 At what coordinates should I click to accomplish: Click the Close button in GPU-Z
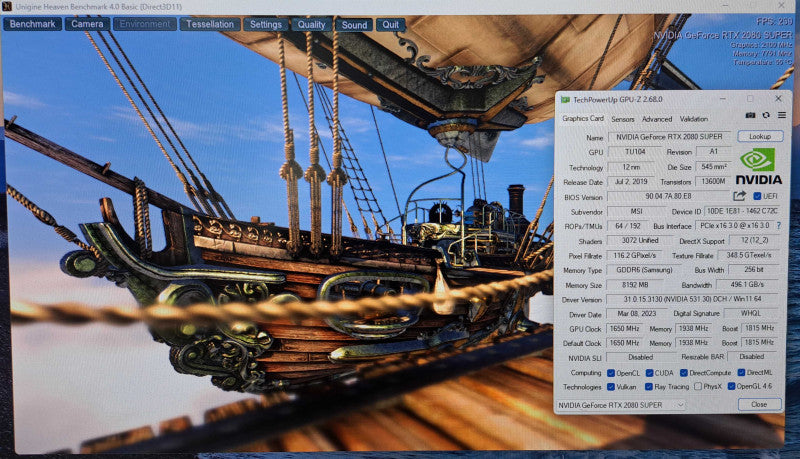pos(759,404)
